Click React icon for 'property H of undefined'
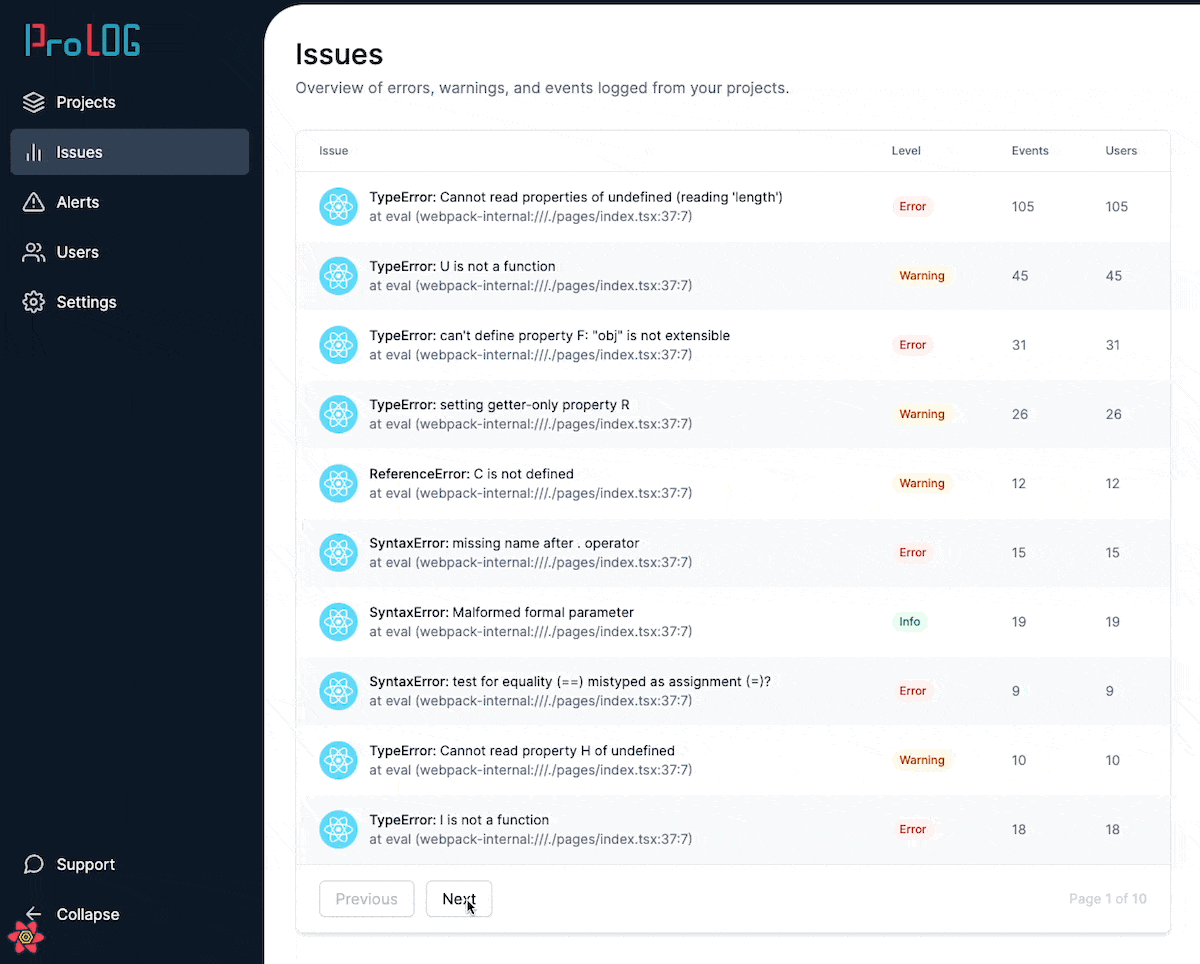Viewport: 1200px width, 964px height. [338, 760]
